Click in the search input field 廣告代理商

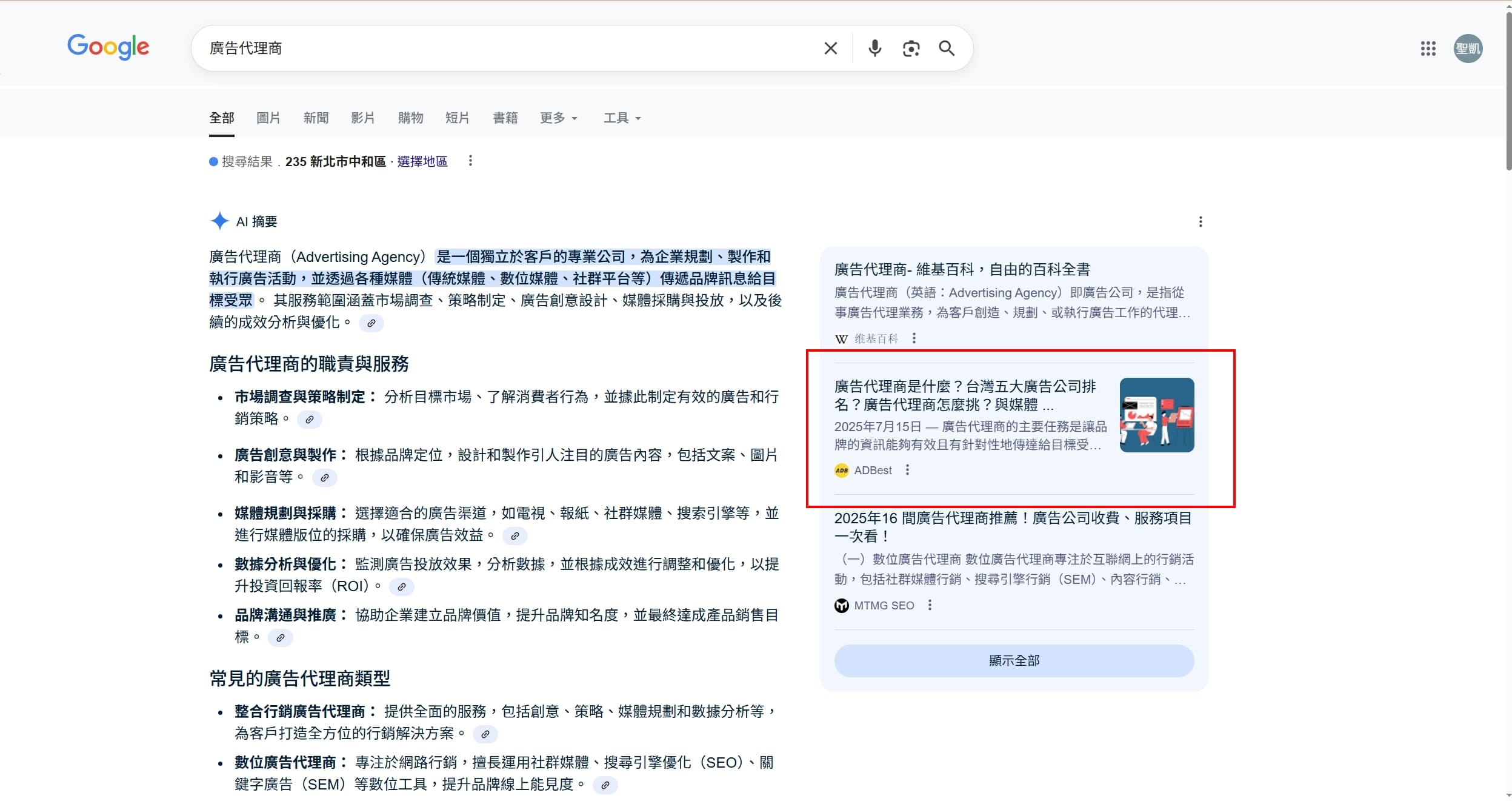[x=485, y=49]
